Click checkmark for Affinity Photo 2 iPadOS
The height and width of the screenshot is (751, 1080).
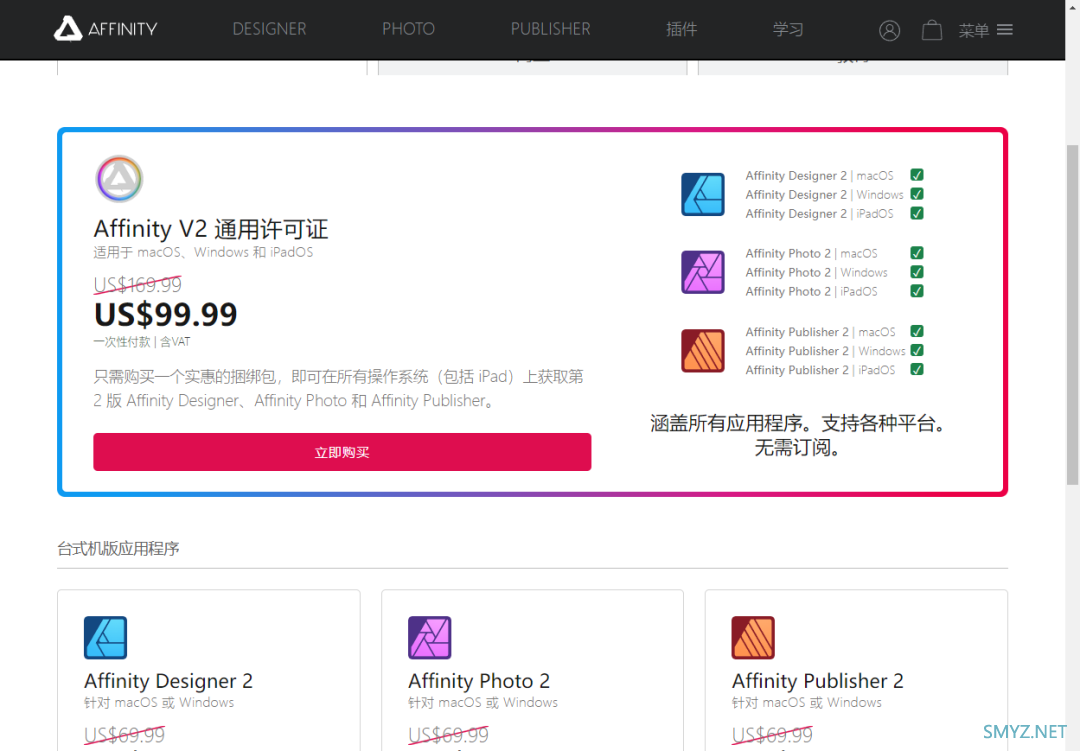(x=917, y=291)
